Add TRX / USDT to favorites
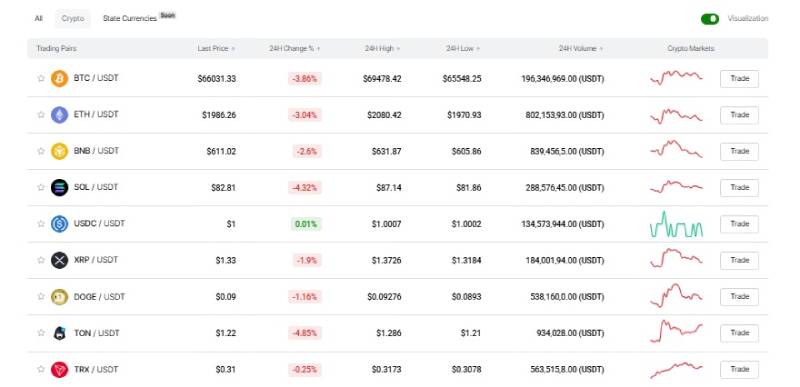This screenshot has height=387, width=800. (41, 369)
